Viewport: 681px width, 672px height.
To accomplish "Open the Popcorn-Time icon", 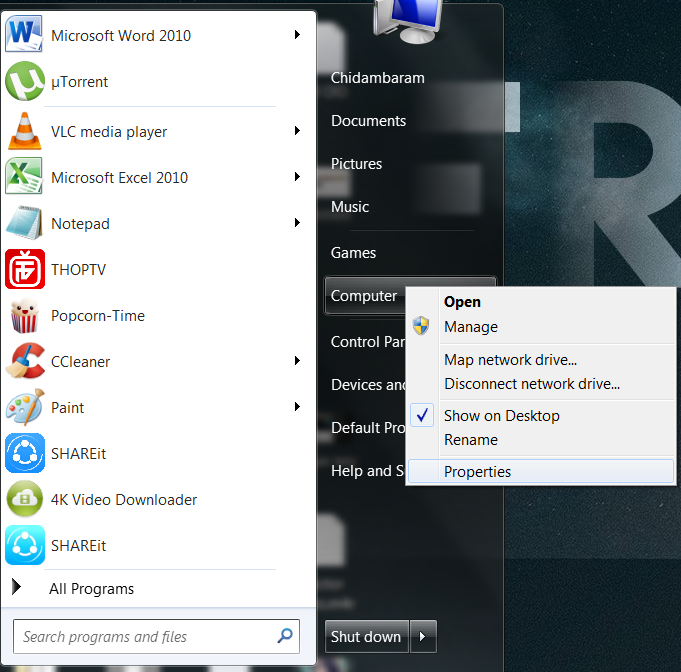I will click(25, 316).
